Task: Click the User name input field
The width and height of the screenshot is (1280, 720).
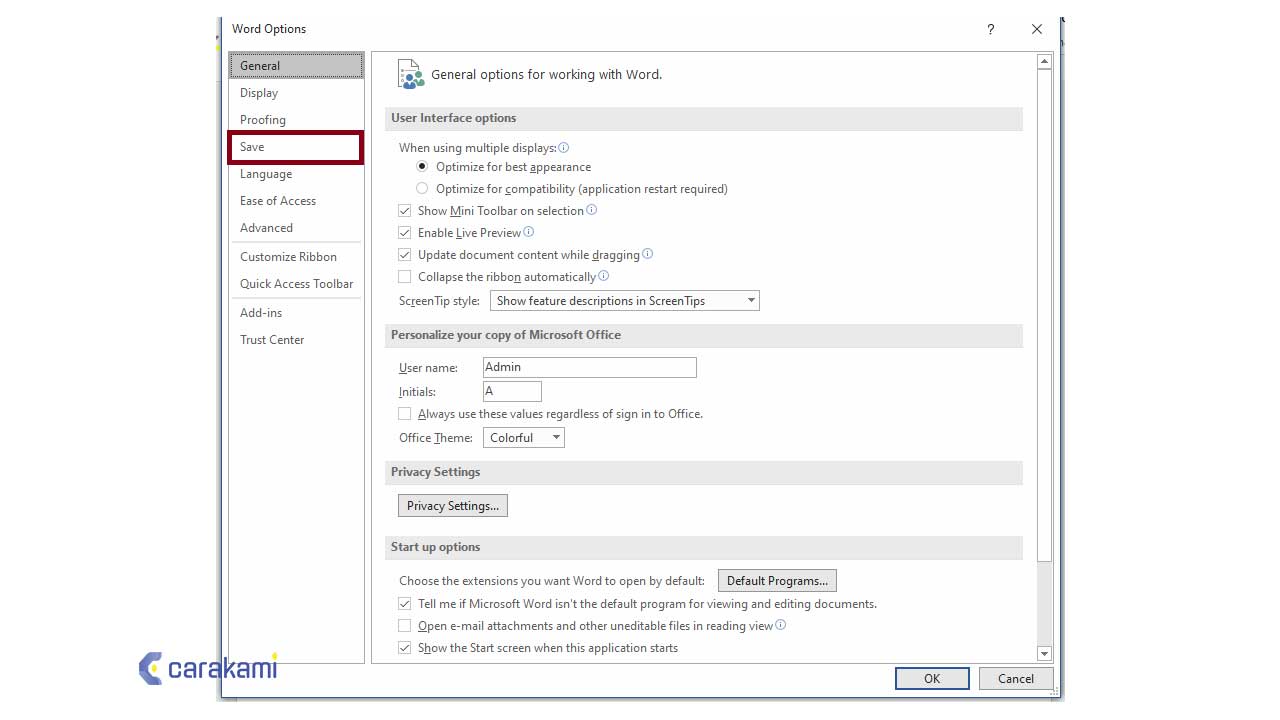Action: tap(590, 367)
